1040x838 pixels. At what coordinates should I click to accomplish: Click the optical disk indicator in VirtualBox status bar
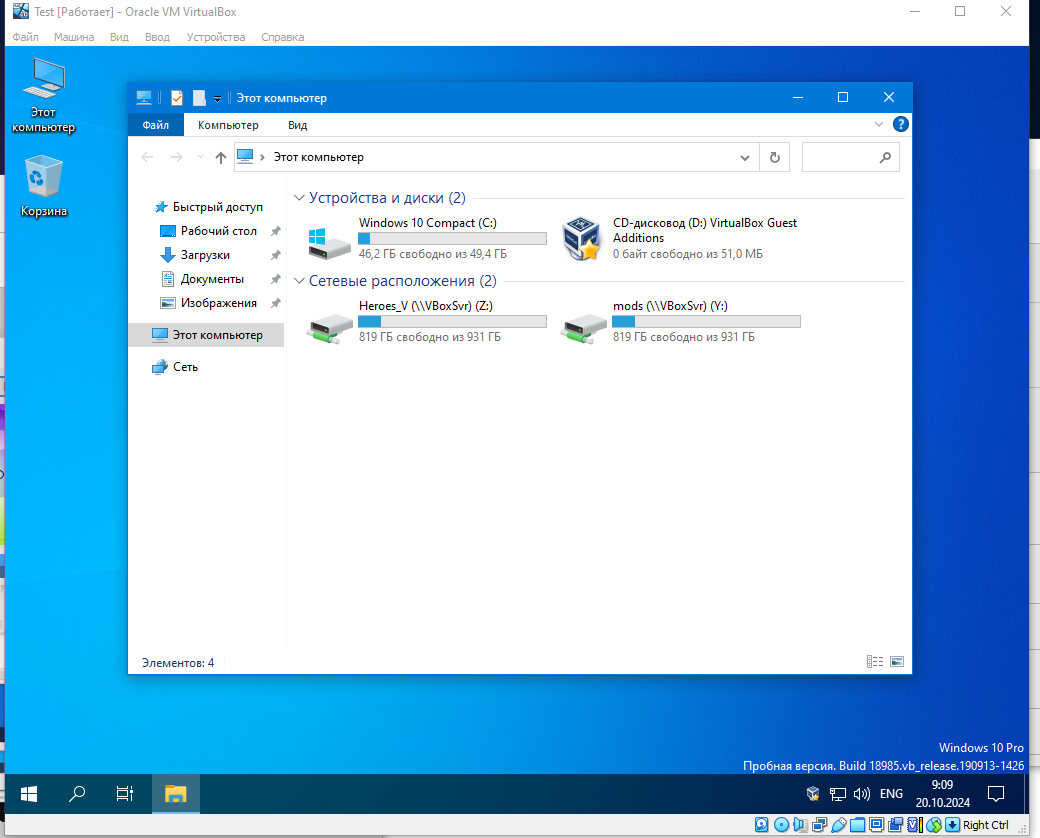[781, 825]
